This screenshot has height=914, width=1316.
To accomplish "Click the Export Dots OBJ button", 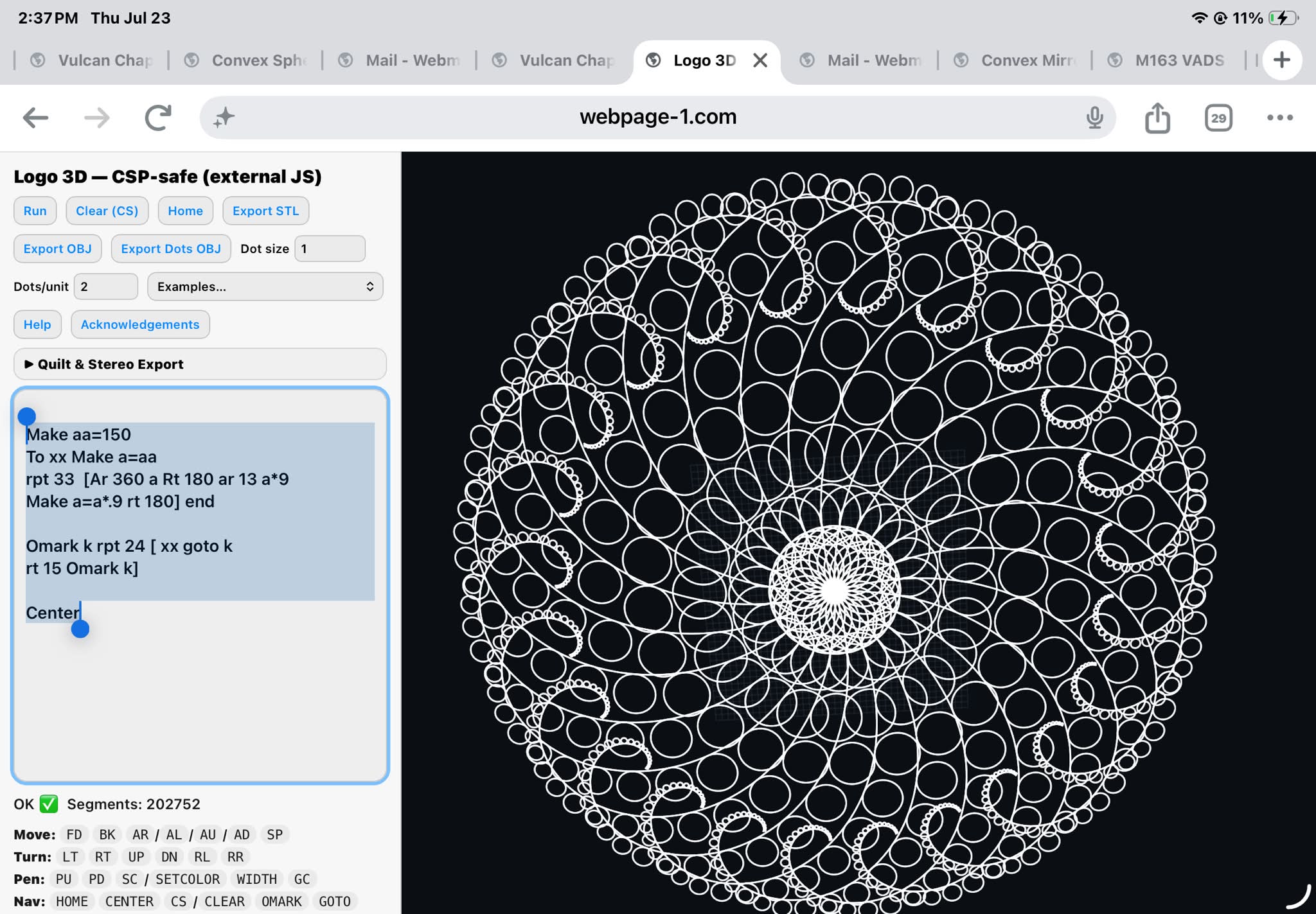I will 171,249.
